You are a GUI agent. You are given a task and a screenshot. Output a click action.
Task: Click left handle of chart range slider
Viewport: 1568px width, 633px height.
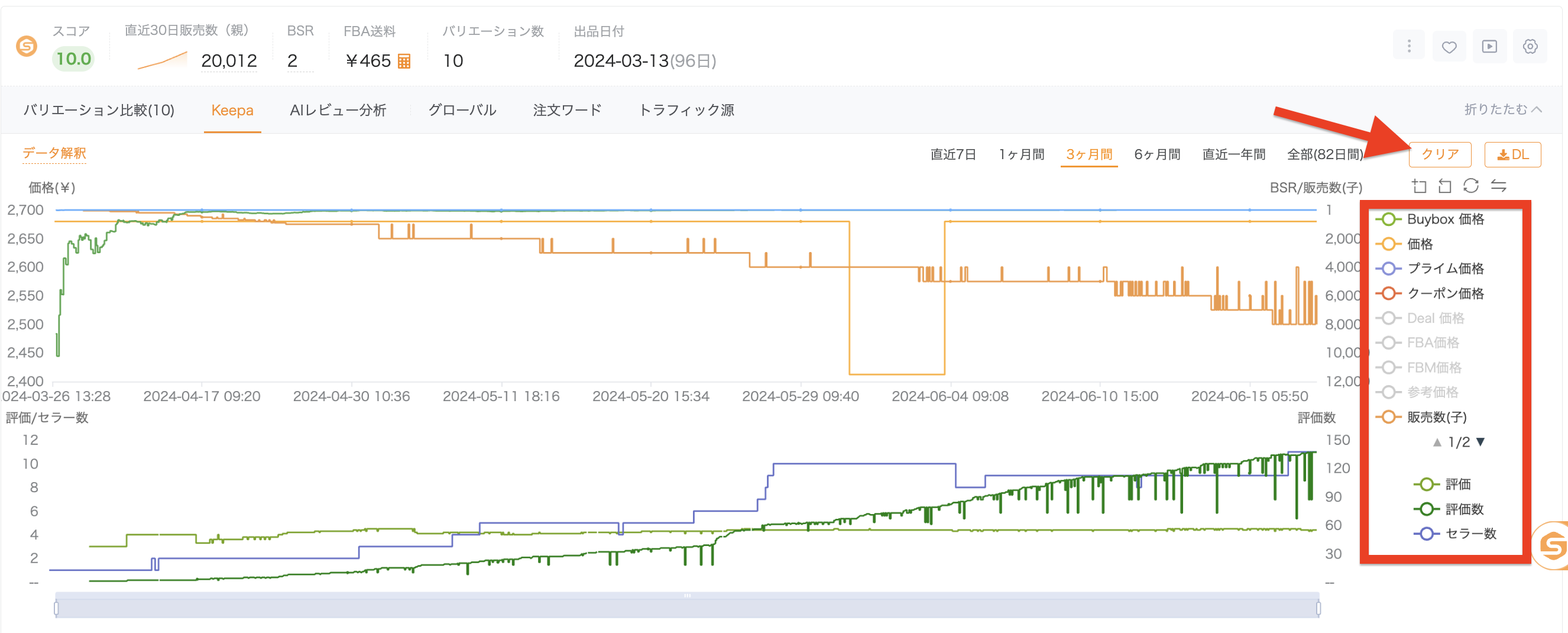(56, 608)
